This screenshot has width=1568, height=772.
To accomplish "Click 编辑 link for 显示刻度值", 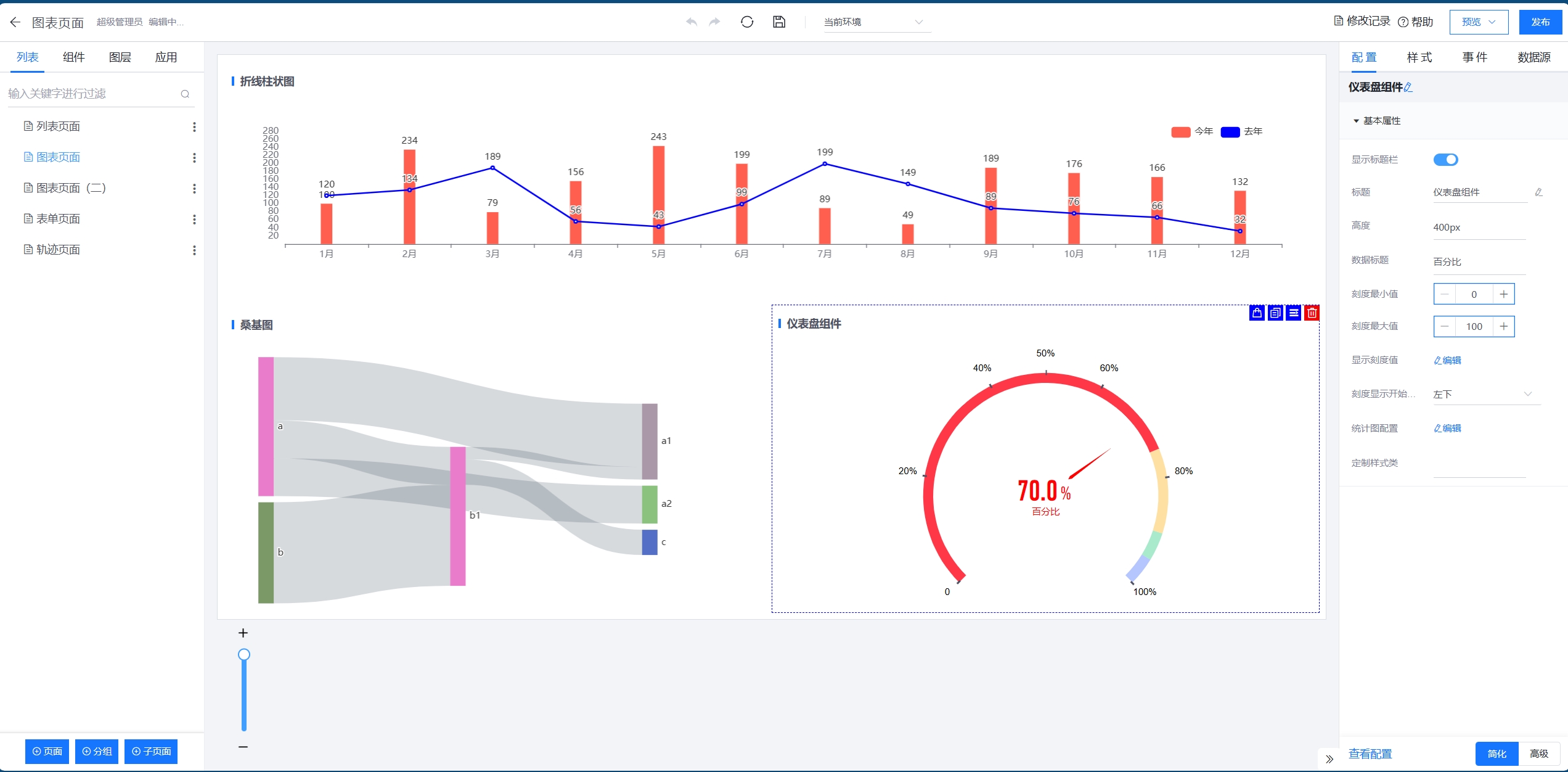I will tap(1447, 360).
